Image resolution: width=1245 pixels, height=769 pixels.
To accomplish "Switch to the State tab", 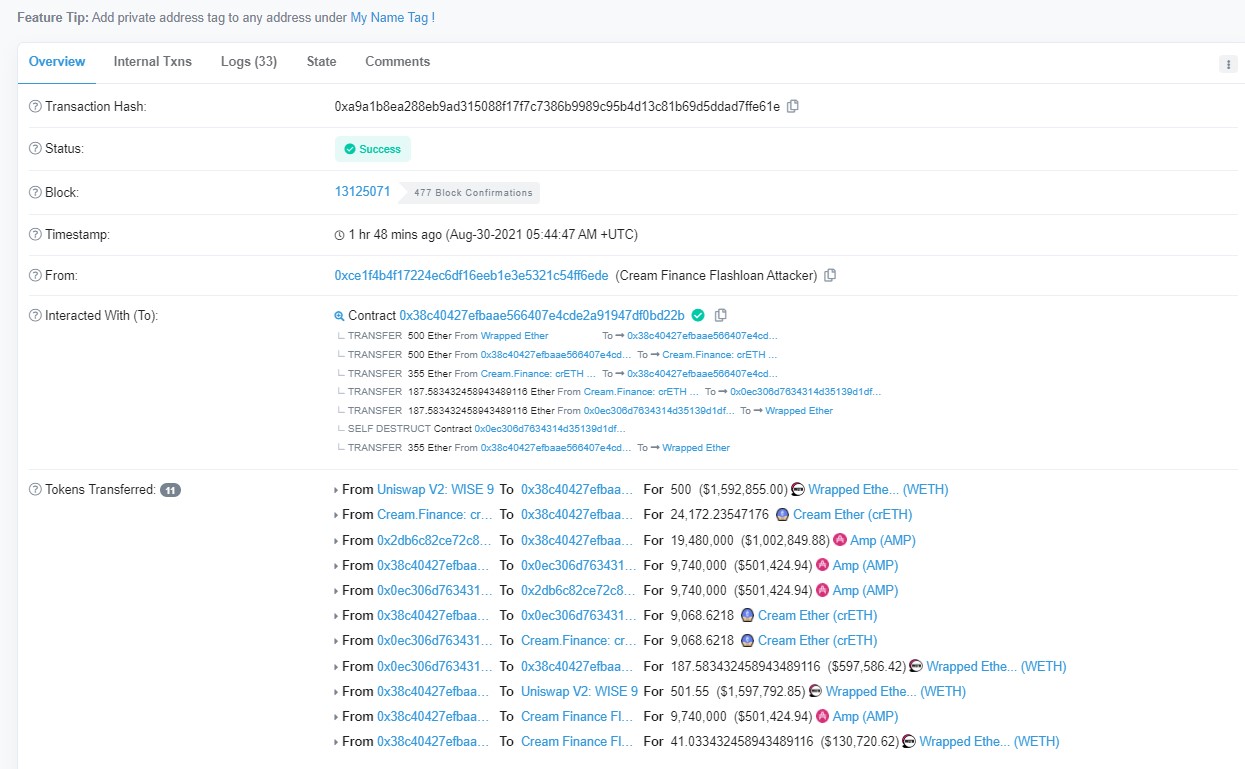I will pyautogui.click(x=321, y=61).
